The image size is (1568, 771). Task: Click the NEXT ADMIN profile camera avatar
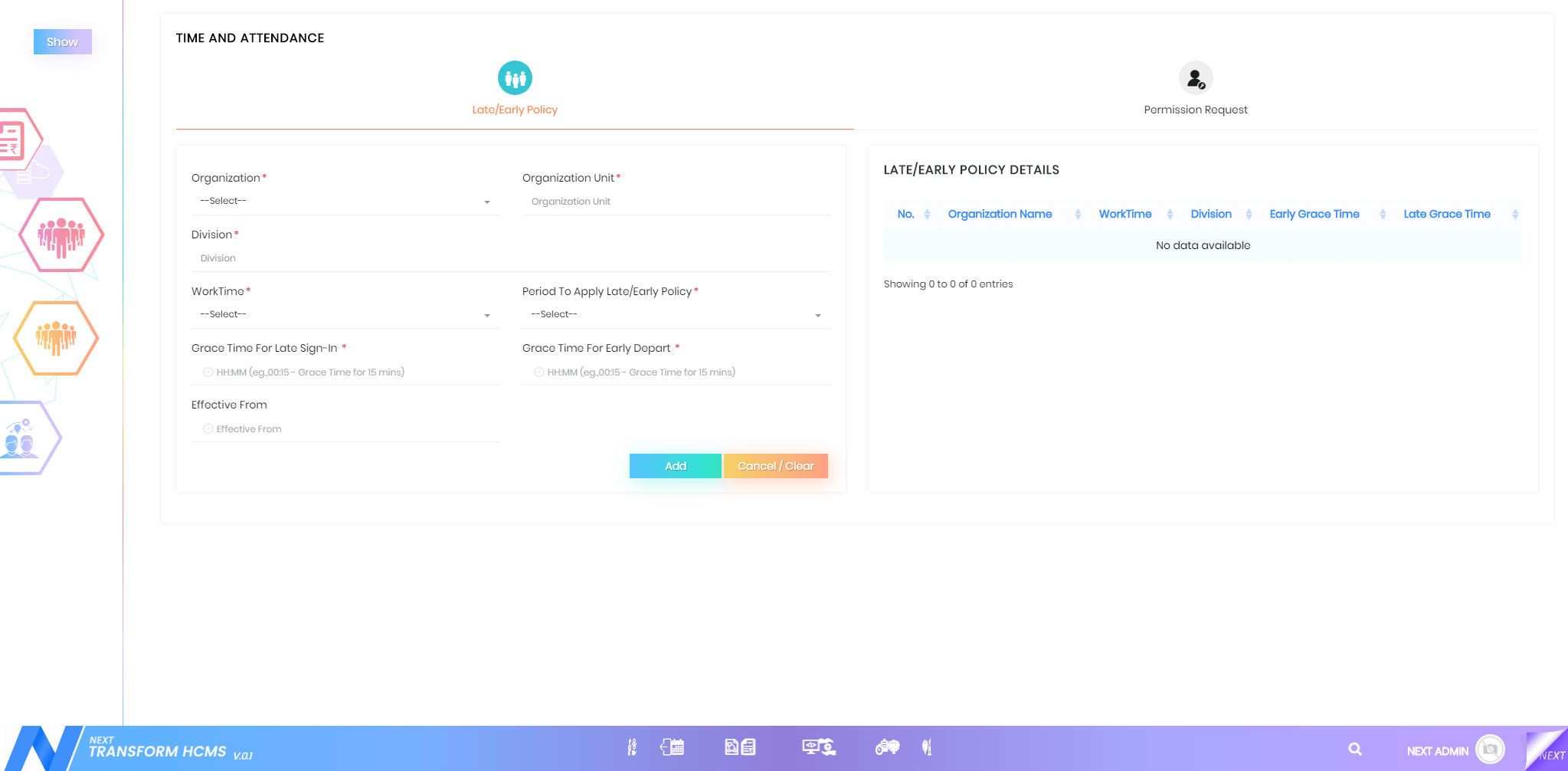coord(1490,750)
